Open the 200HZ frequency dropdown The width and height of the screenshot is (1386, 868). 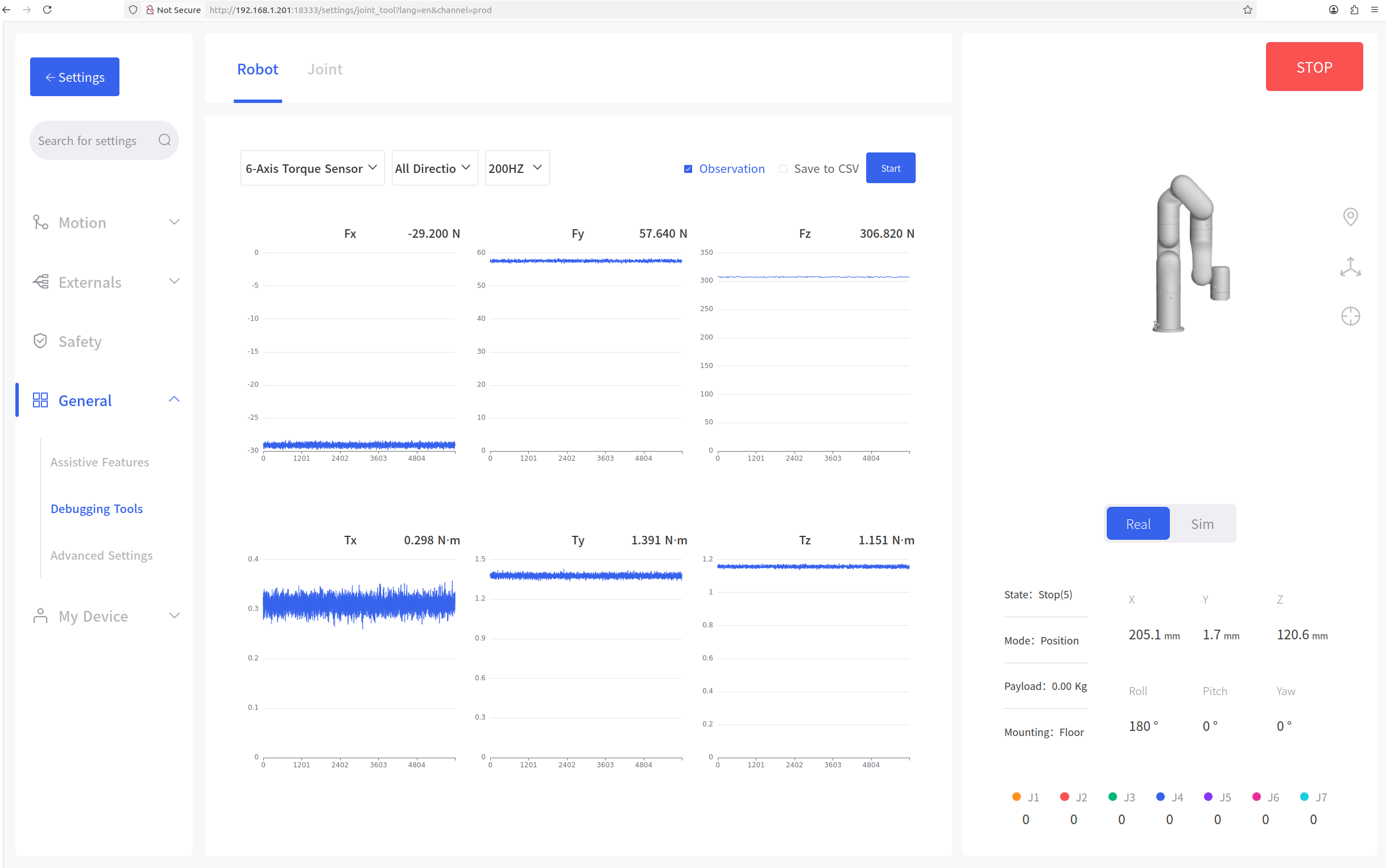(517, 168)
